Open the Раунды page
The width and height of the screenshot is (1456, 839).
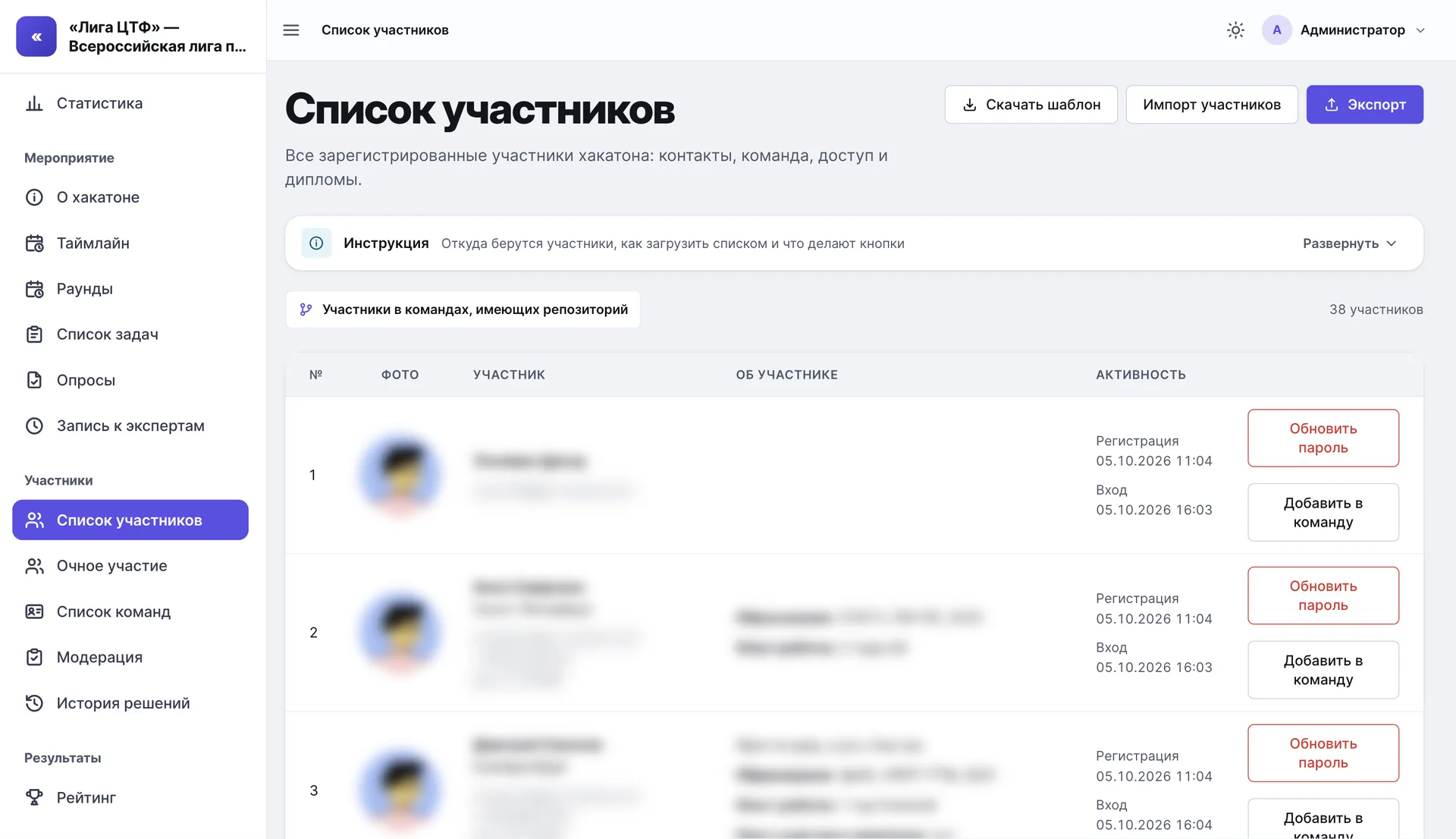tap(130, 289)
